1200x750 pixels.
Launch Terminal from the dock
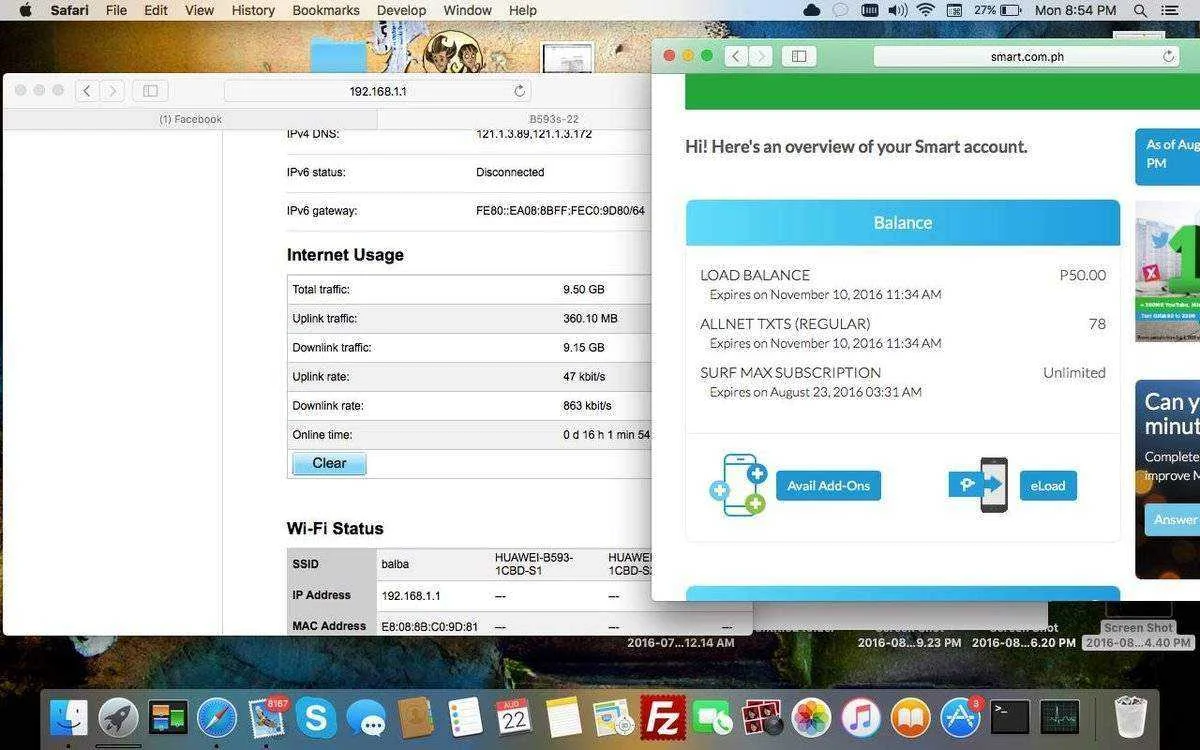(x=1010, y=718)
